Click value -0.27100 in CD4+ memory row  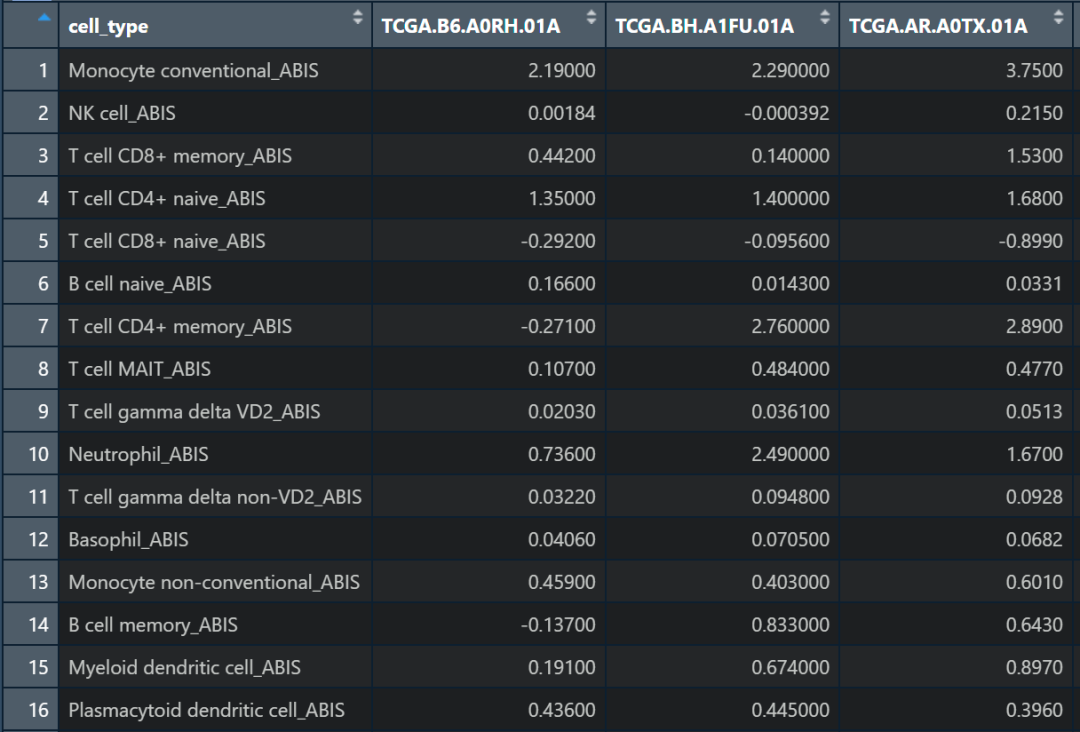click(x=558, y=326)
